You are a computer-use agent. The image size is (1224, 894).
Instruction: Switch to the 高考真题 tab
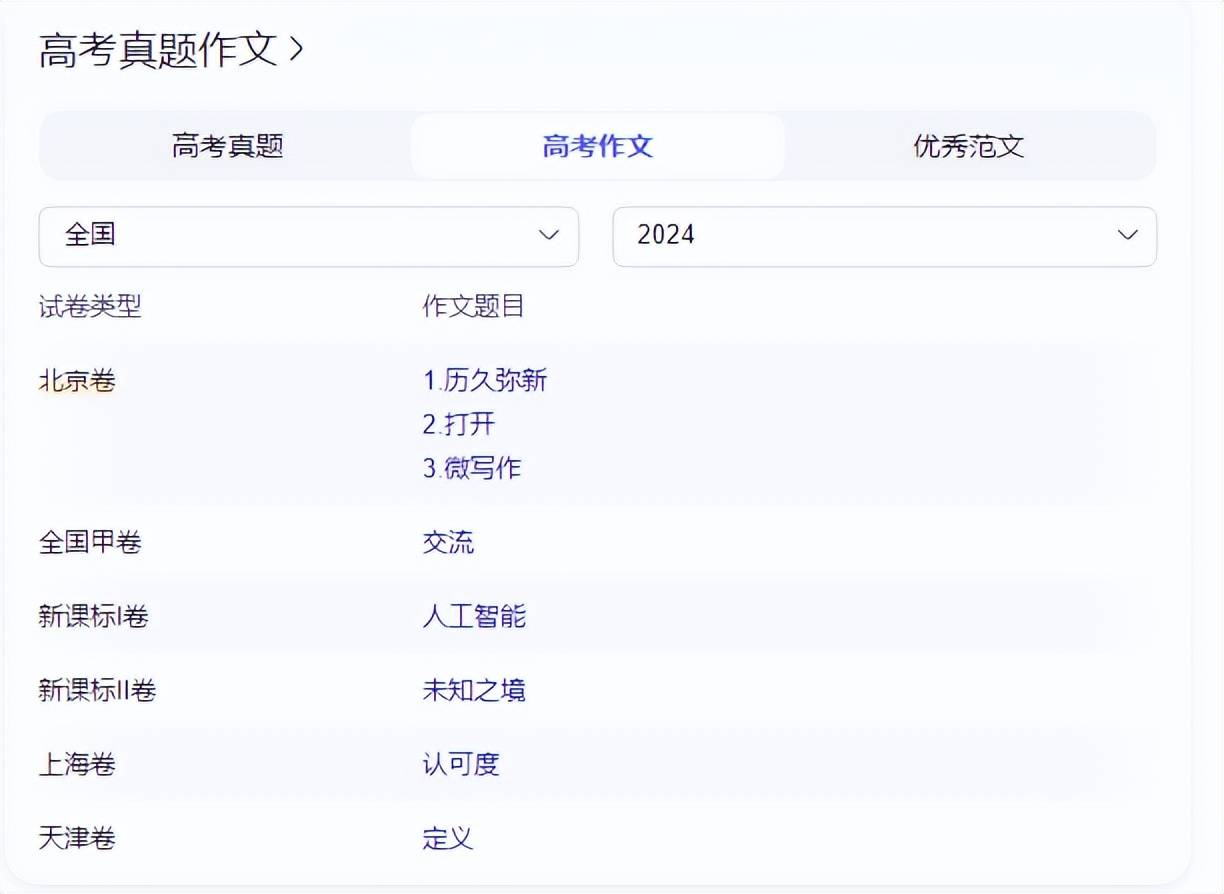point(228,146)
